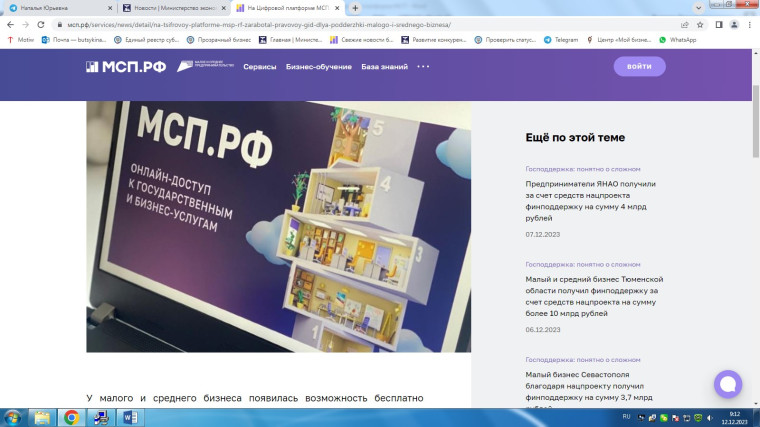Open the Единый реестр суб... bookmark

coord(146,40)
